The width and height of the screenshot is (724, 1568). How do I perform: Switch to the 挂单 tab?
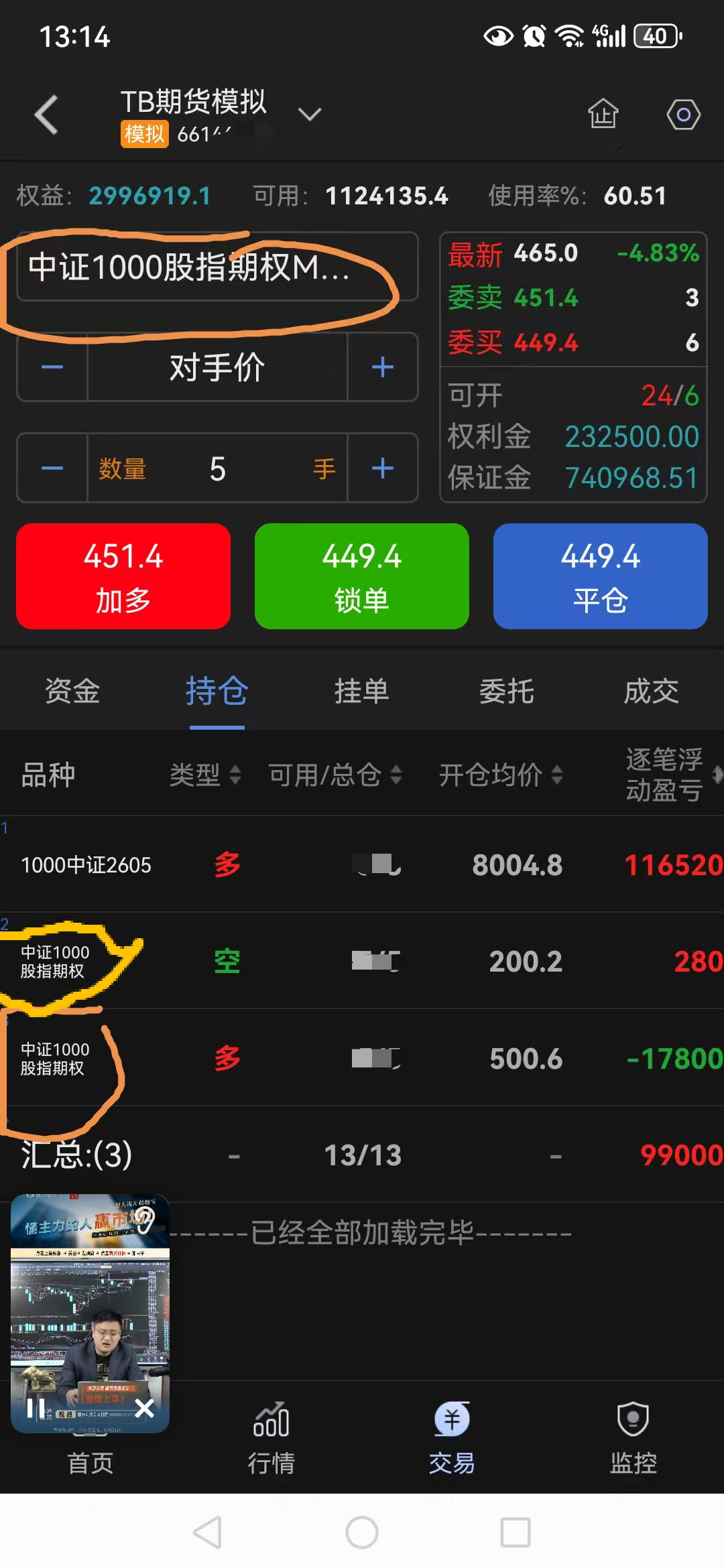point(362,692)
